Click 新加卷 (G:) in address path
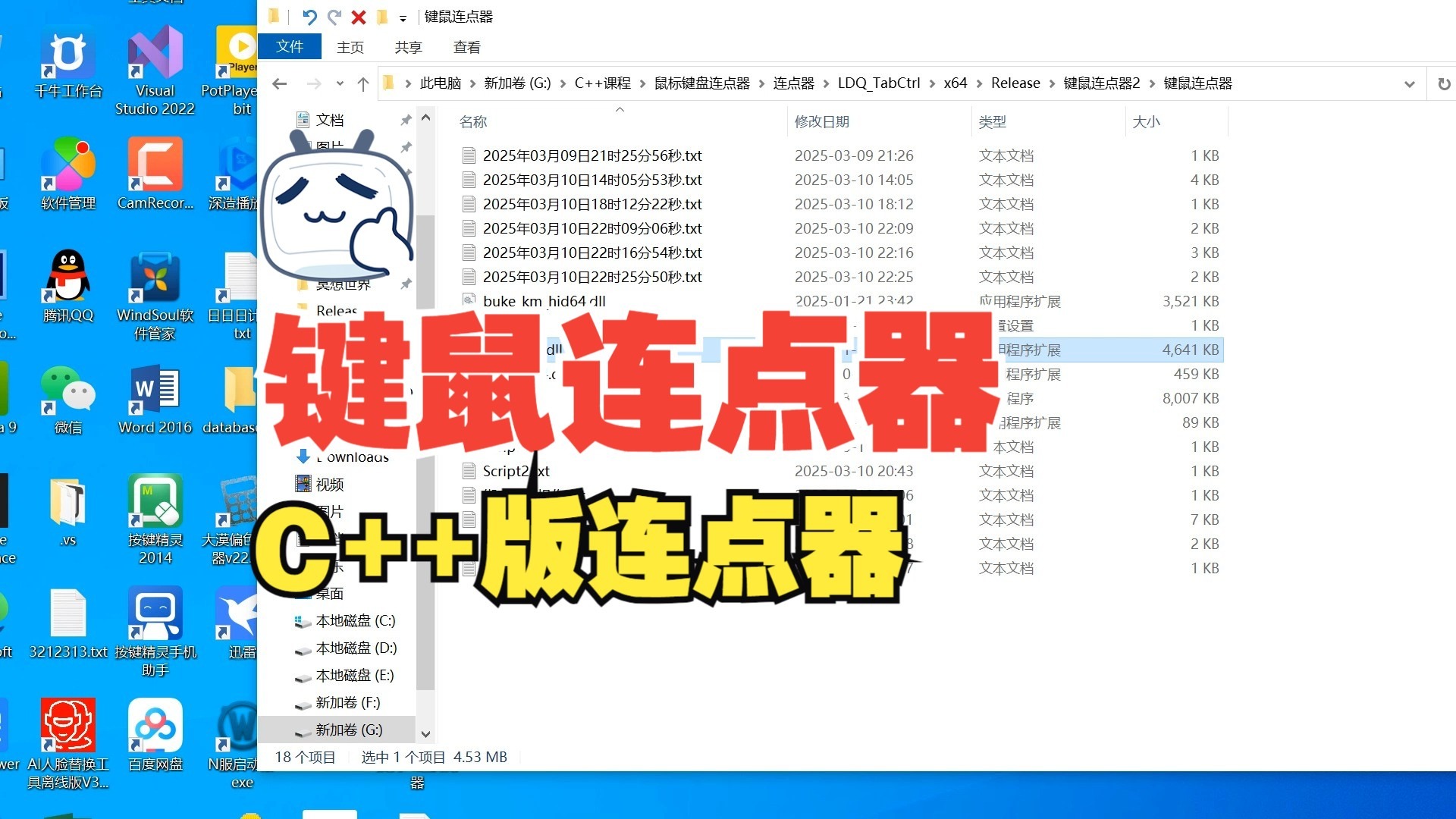Viewport: 1456px width, 819px height. pyautogui.click(x=517, y=83)
